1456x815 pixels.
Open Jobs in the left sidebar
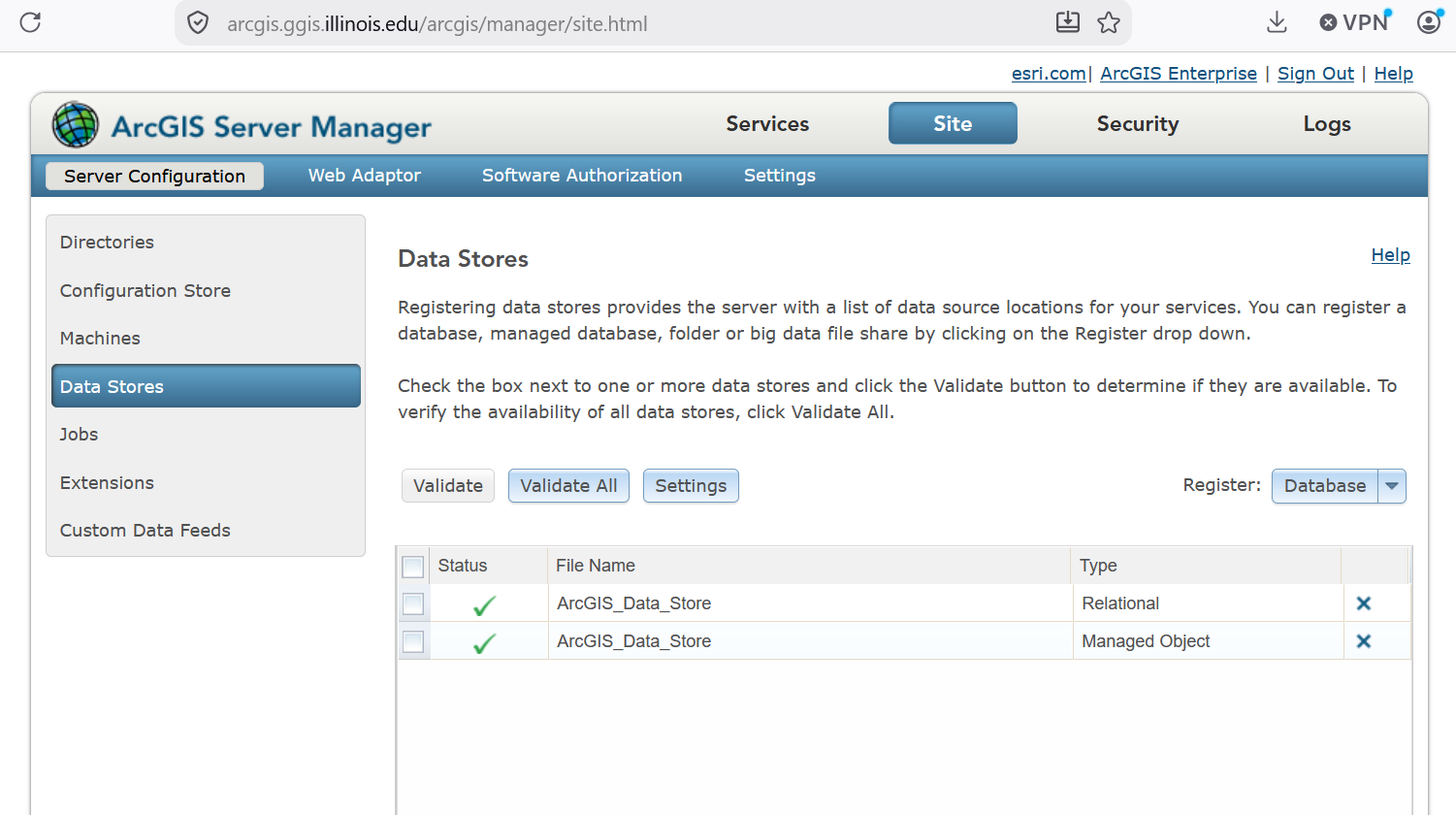click(206, 435)
